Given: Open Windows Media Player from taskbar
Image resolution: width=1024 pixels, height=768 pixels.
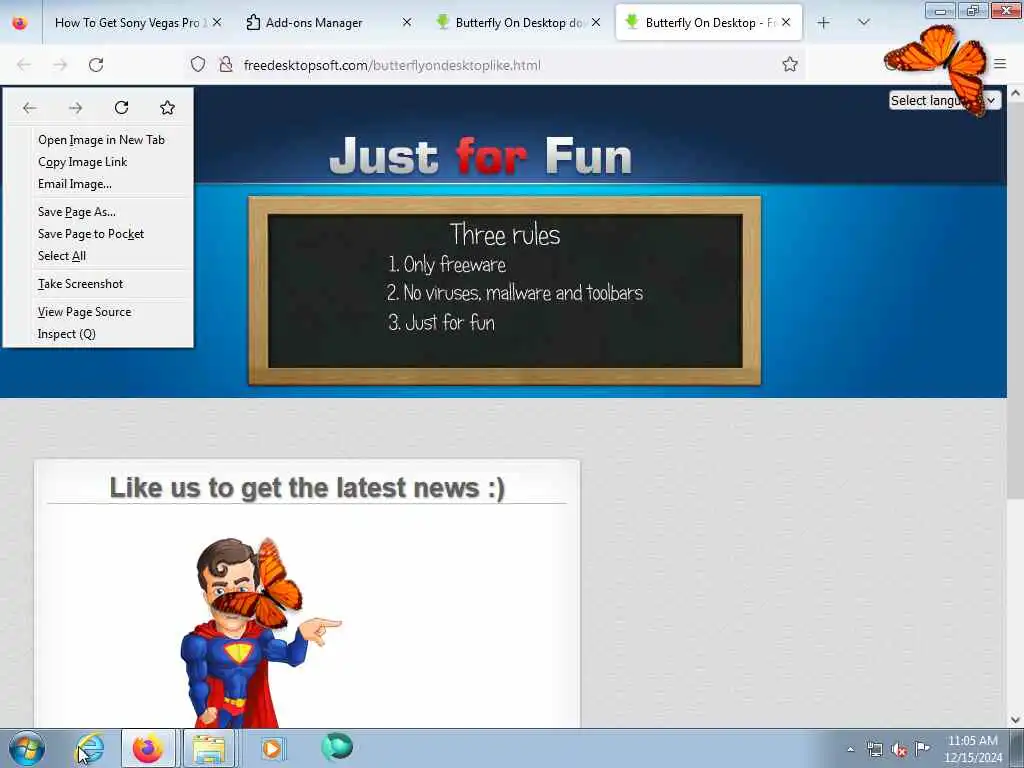Looking at the screenshot, I should click(x=272, y=748).
